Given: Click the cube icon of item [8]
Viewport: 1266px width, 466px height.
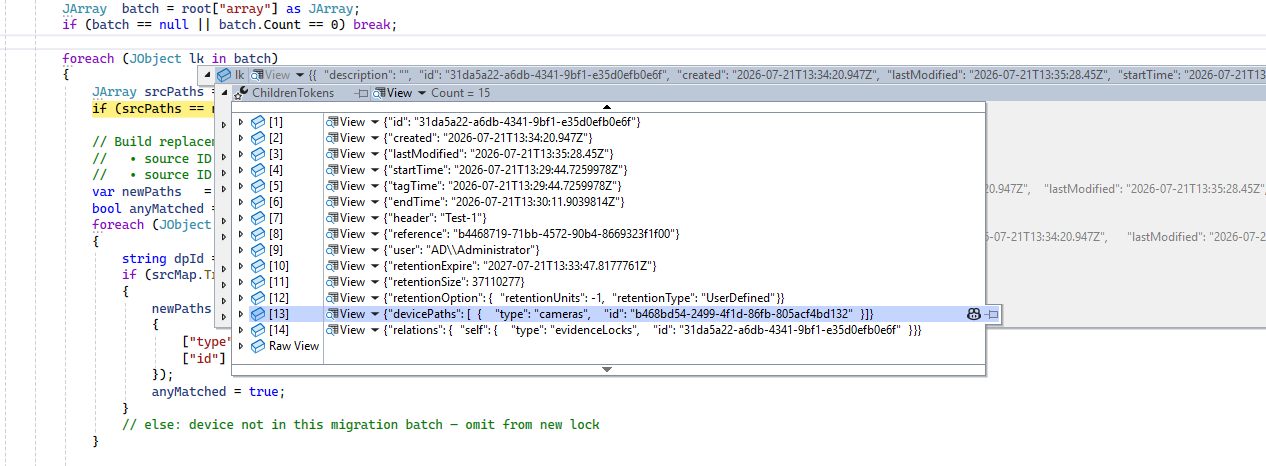Looking at the screenshot, I should [258, 235].
